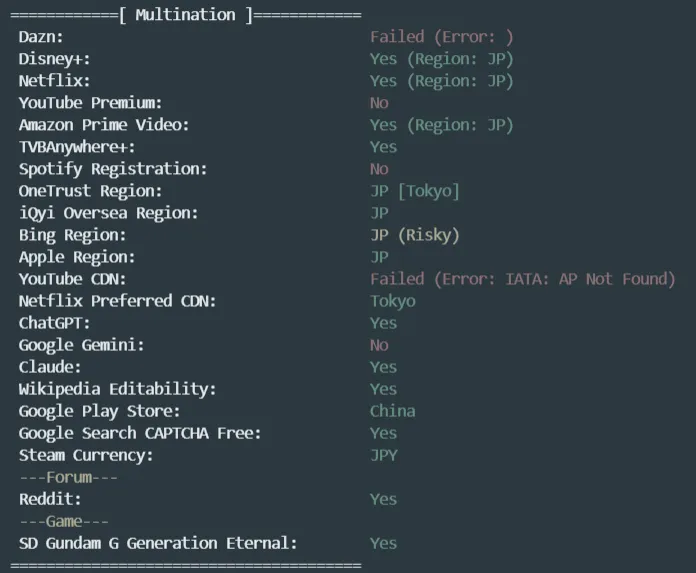Click the YouTube Premium label
Image resolution: width=696 pixels, height=573 pixels.
(90, 103)
